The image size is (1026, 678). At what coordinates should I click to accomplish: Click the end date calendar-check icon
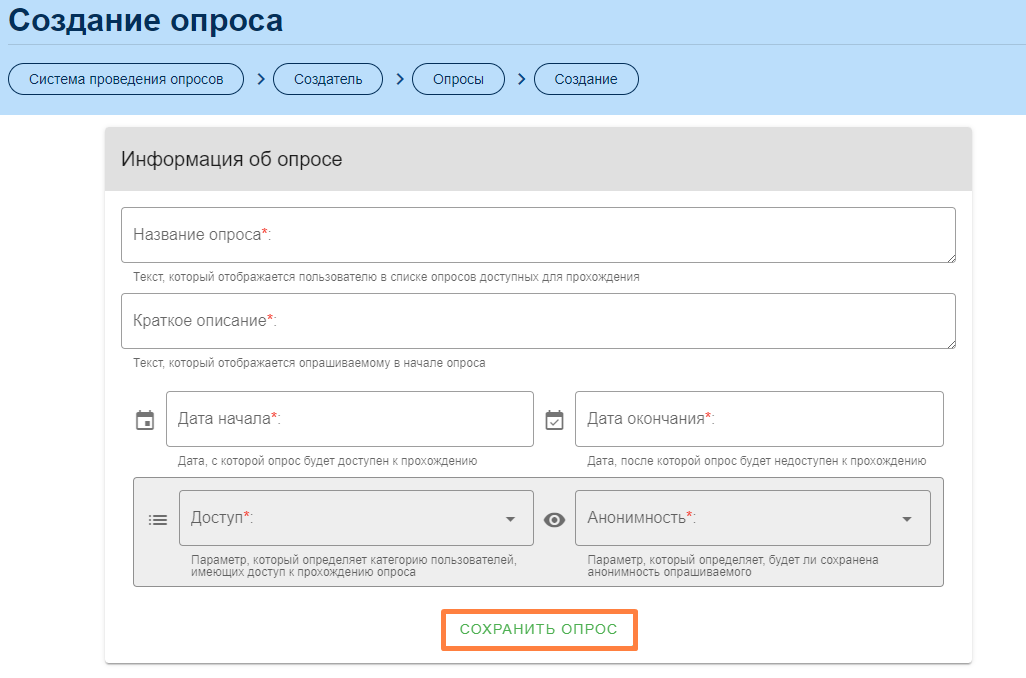click(554, 420)
